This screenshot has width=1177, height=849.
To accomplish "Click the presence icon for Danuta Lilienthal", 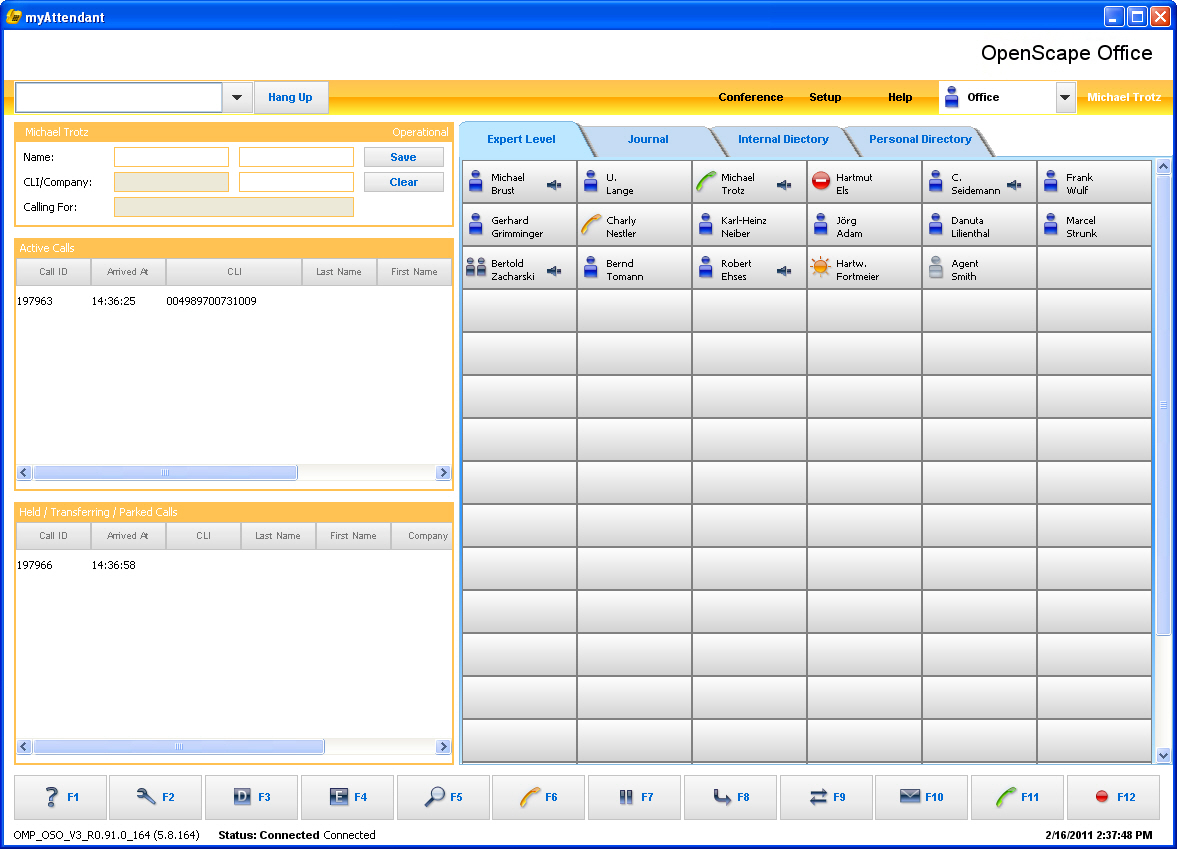I will tap(935, 224).
